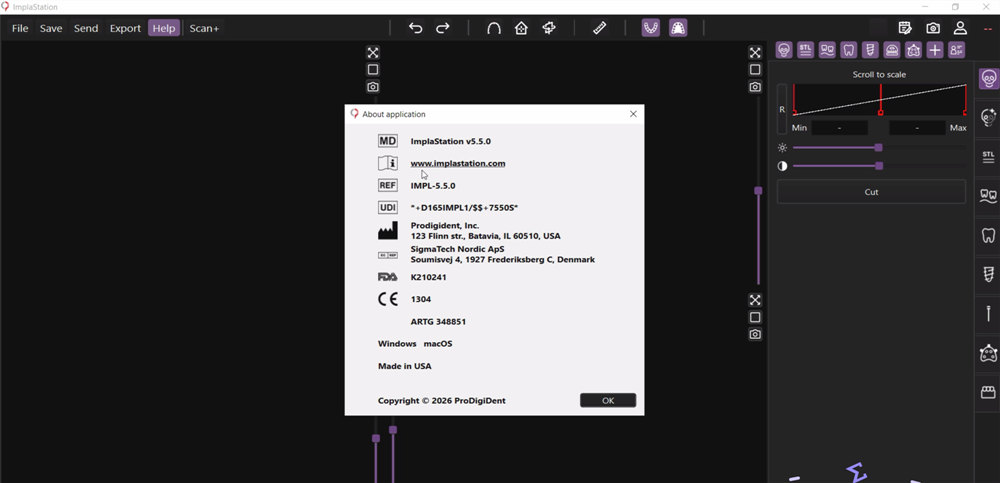1000x483 pixels.
Task: Click the Max value input field
Action: pos(917,128)
